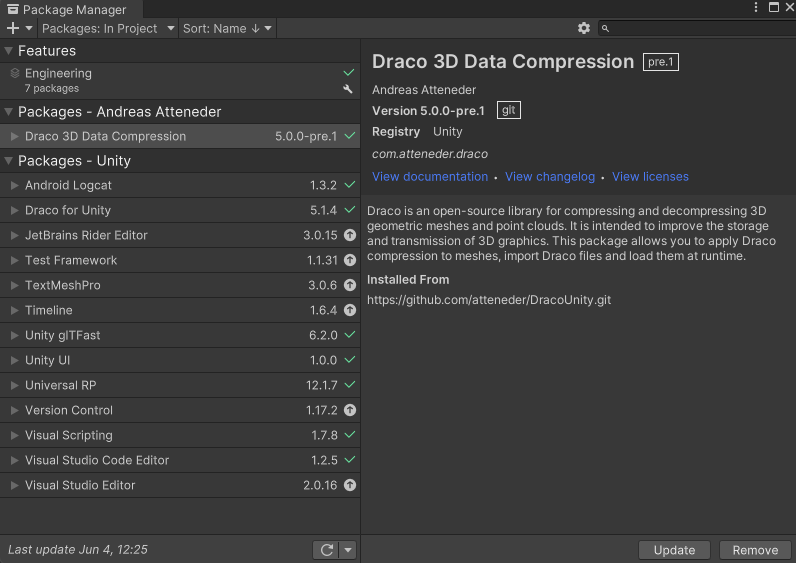
Task: Expand the Android Logcat versions arrow
Action: tap(15, 185)
